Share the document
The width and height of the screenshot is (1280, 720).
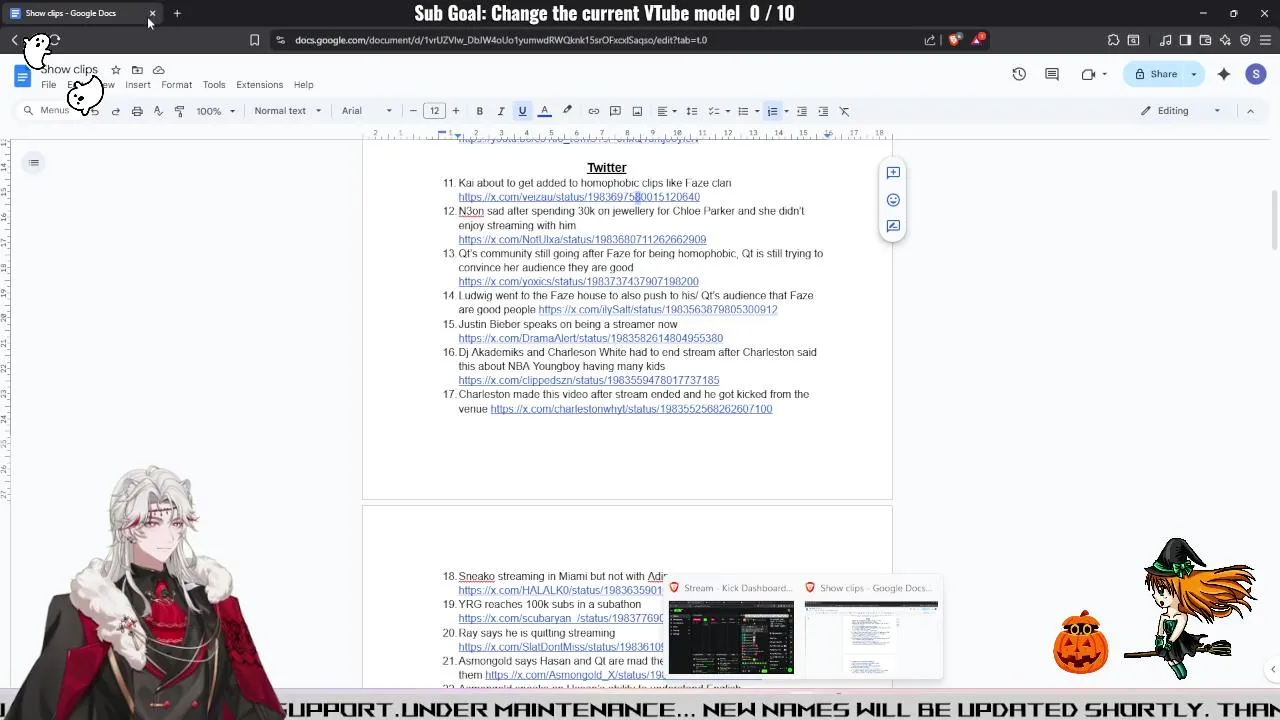click(1154, 74)
